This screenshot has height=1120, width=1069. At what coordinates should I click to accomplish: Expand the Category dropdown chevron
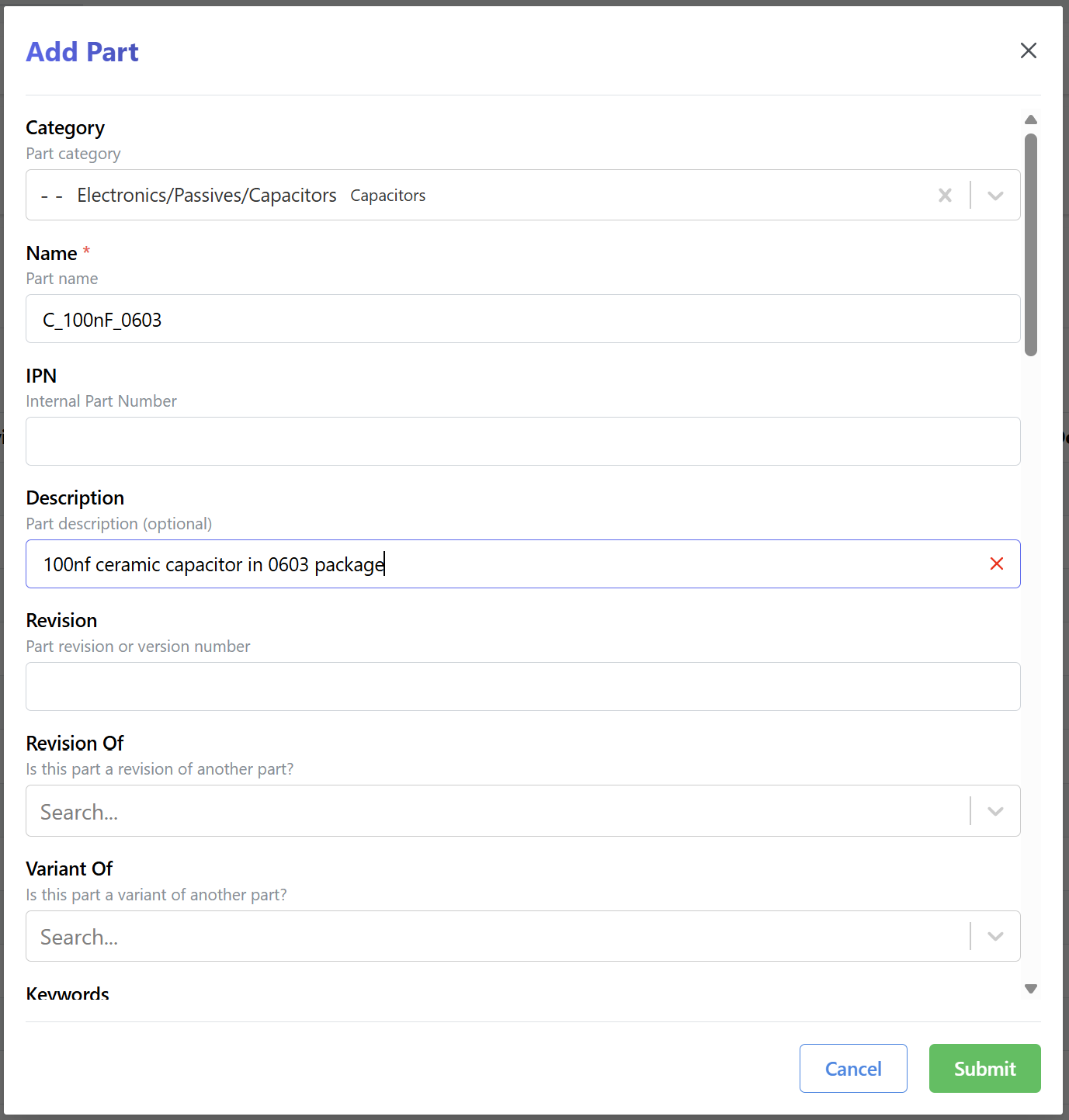995,196
